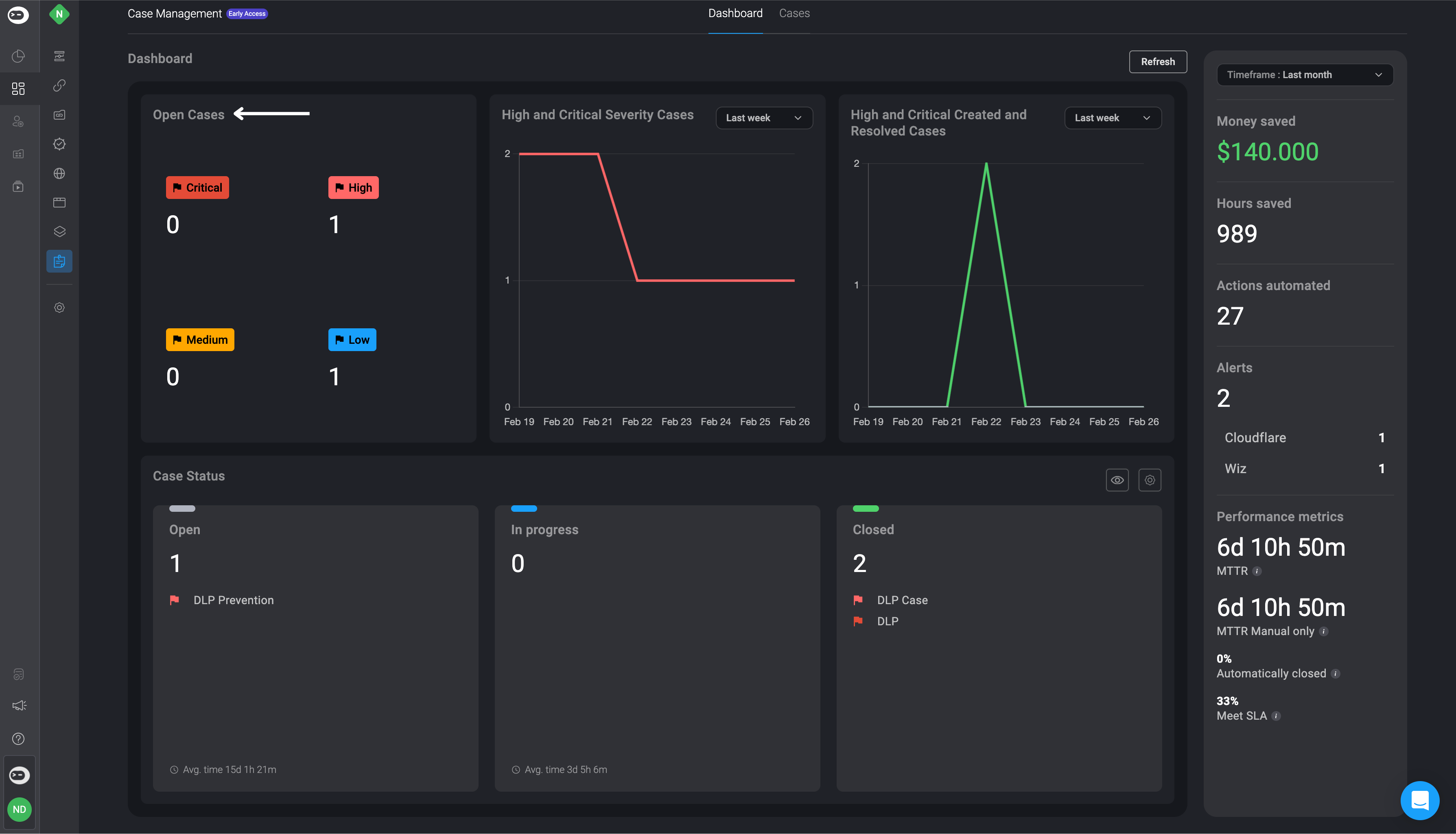Click the Open status card
1456x834 pixels.
point(315,648)
